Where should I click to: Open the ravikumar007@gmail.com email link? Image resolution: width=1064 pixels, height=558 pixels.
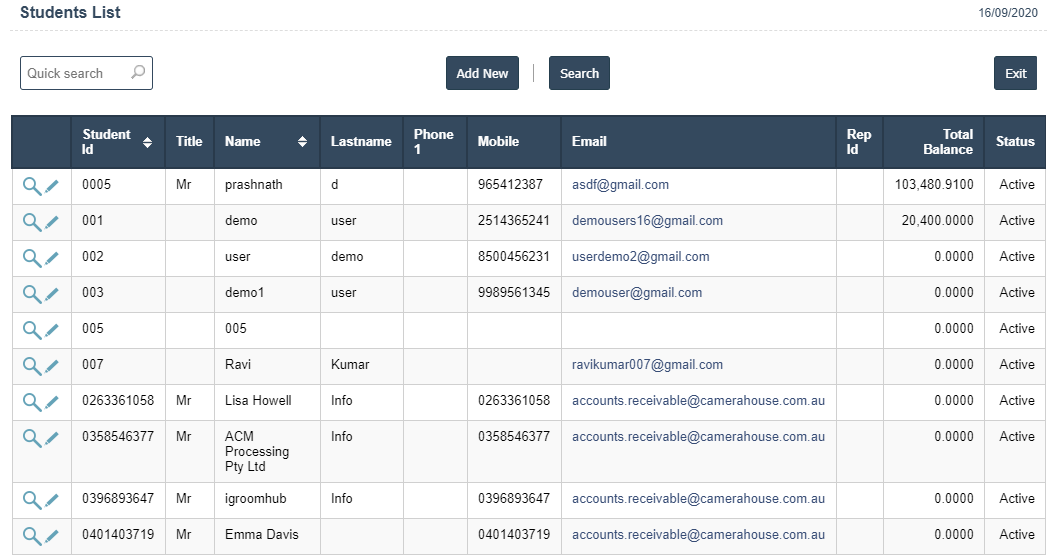point(647,365)
